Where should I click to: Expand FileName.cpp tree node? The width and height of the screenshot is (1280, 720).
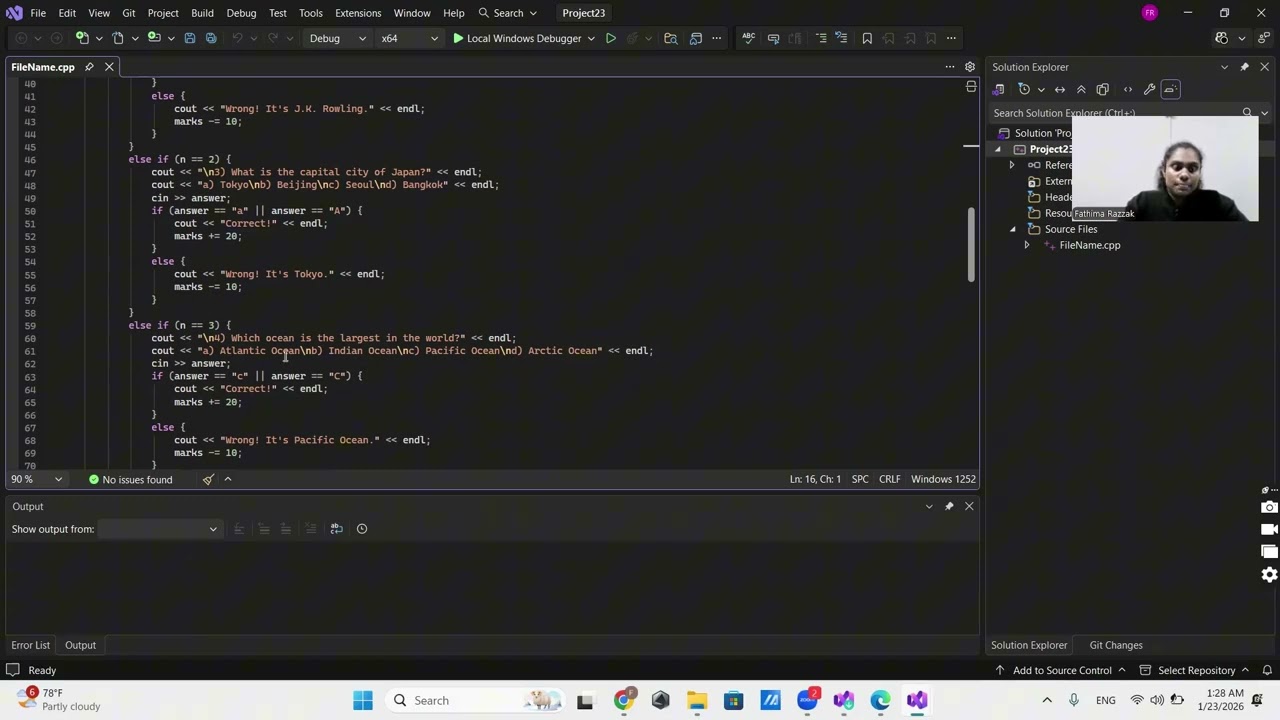tap(1026, 245)
